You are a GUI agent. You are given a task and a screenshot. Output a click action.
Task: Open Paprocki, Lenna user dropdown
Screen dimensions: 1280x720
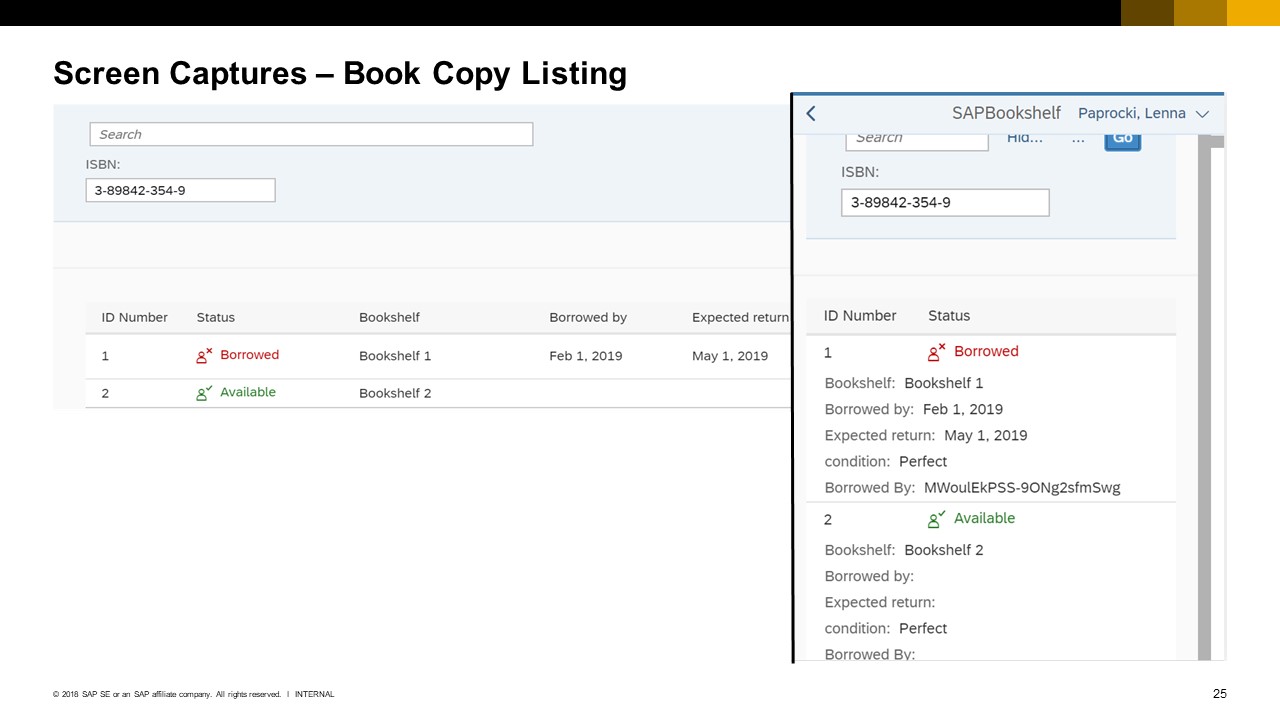point(1144,113)
